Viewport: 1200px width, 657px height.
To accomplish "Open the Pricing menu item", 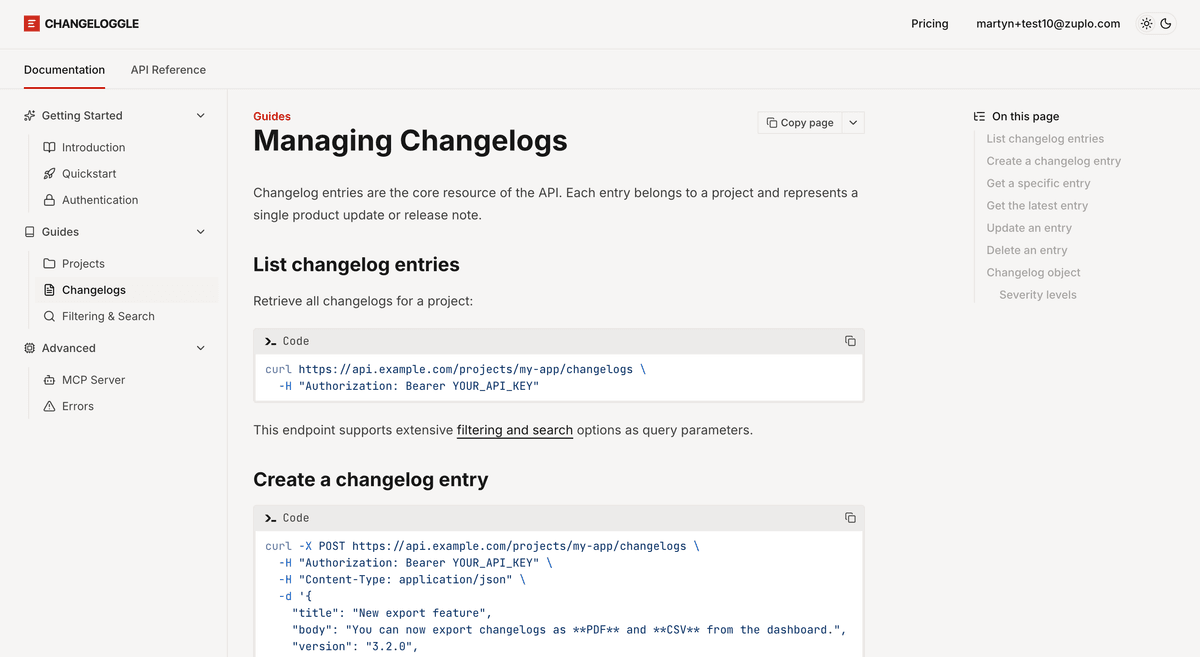I will click(929, 23).
